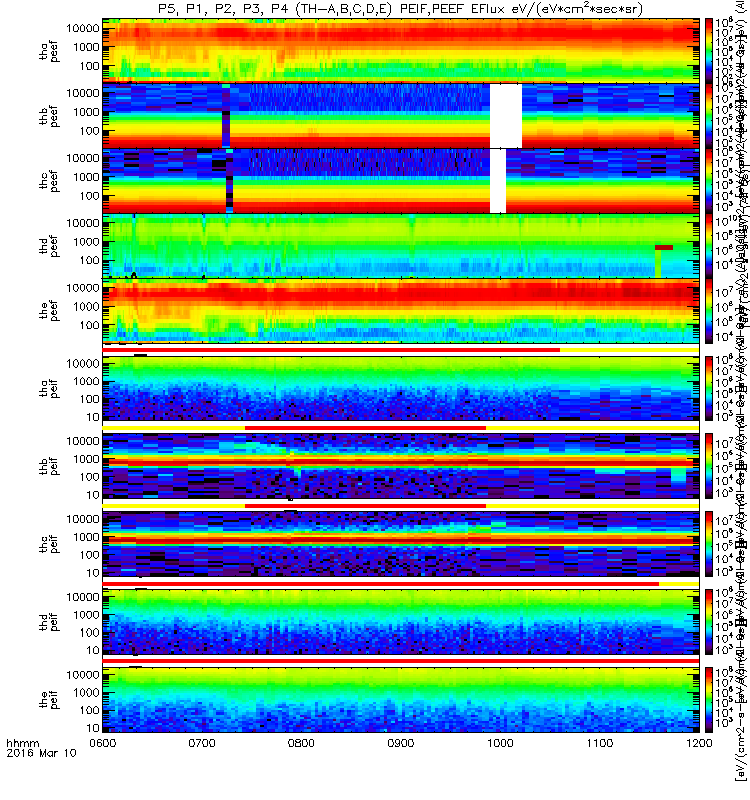This screenshot has height=800, width=750.
Task: Click the dark vertical stripe in thc peef
Action: [x=230, y=181]
